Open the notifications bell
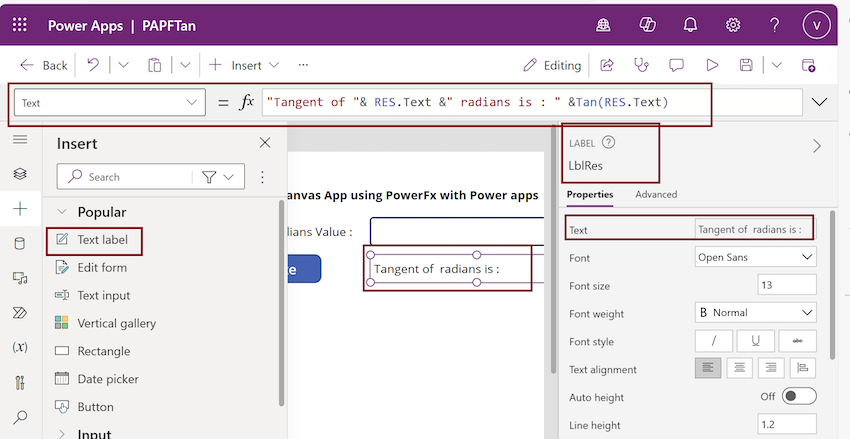This screenshot has height=439, width=850. [x=690, y=25]
